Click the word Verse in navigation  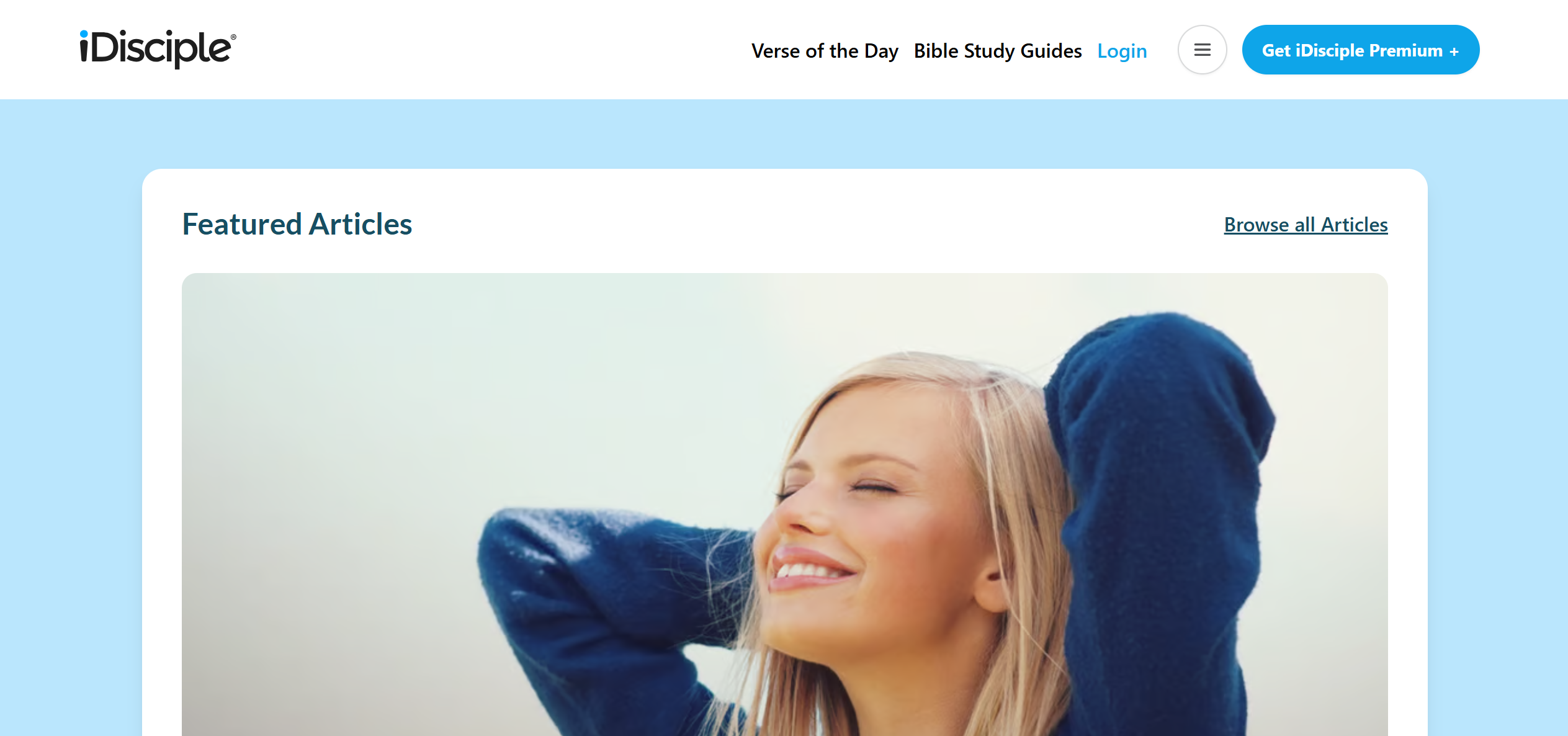pos(776,50)
